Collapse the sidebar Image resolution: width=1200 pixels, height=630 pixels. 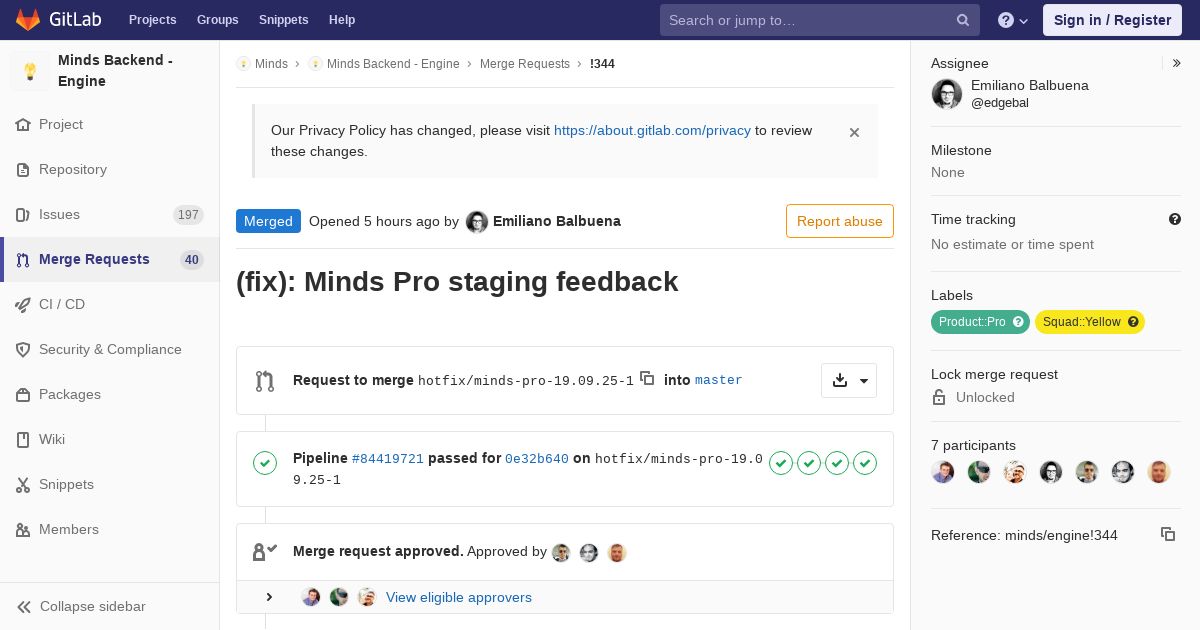[110, 606]
